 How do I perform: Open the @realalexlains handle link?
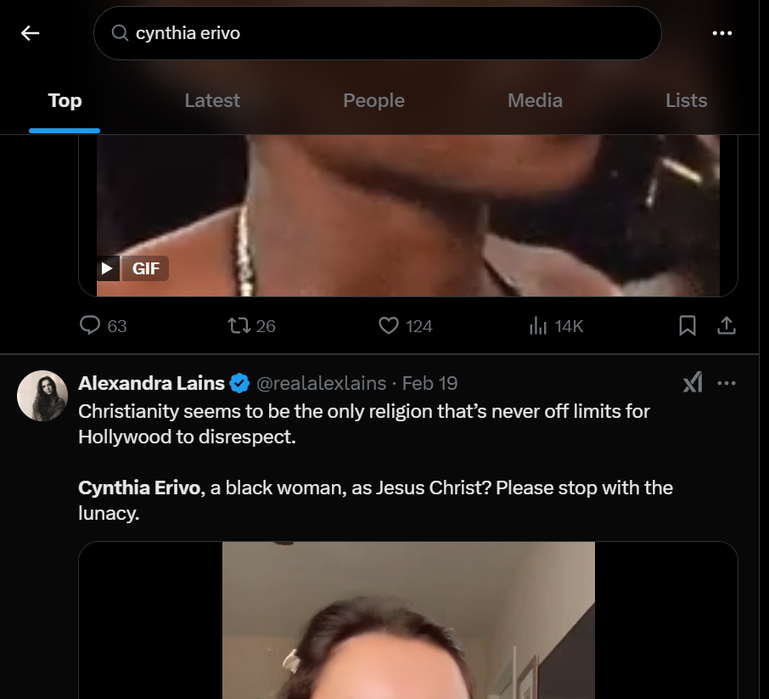point(323,383)
